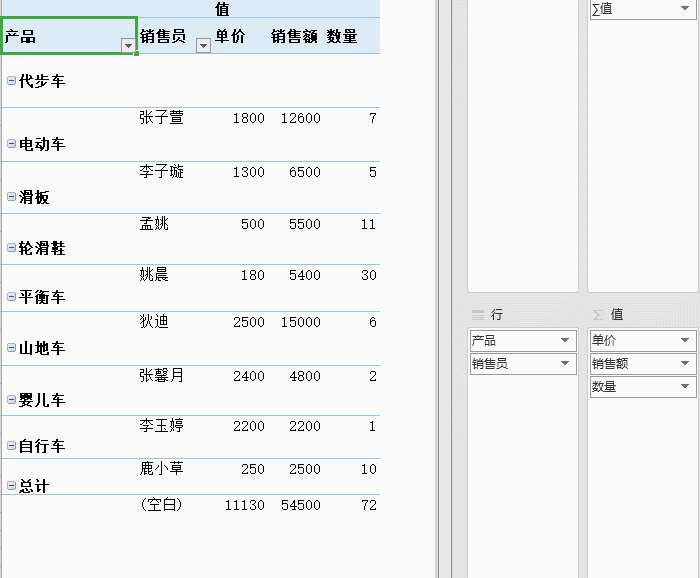Select the 5400 sales cell
Screen dimensions: 700x578
coord(304,275)
